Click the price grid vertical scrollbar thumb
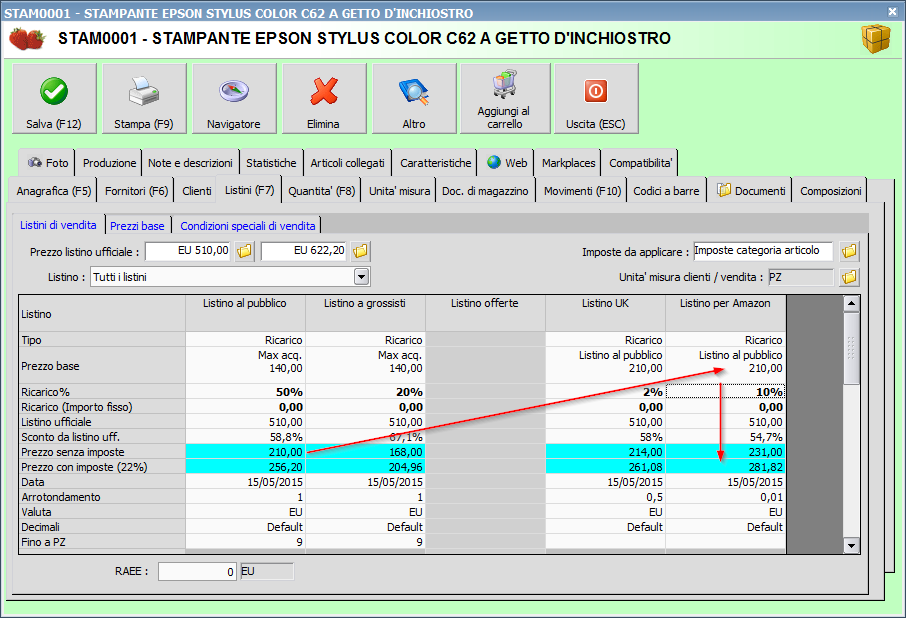Viewport: 906px width, 618px height. 851,348
